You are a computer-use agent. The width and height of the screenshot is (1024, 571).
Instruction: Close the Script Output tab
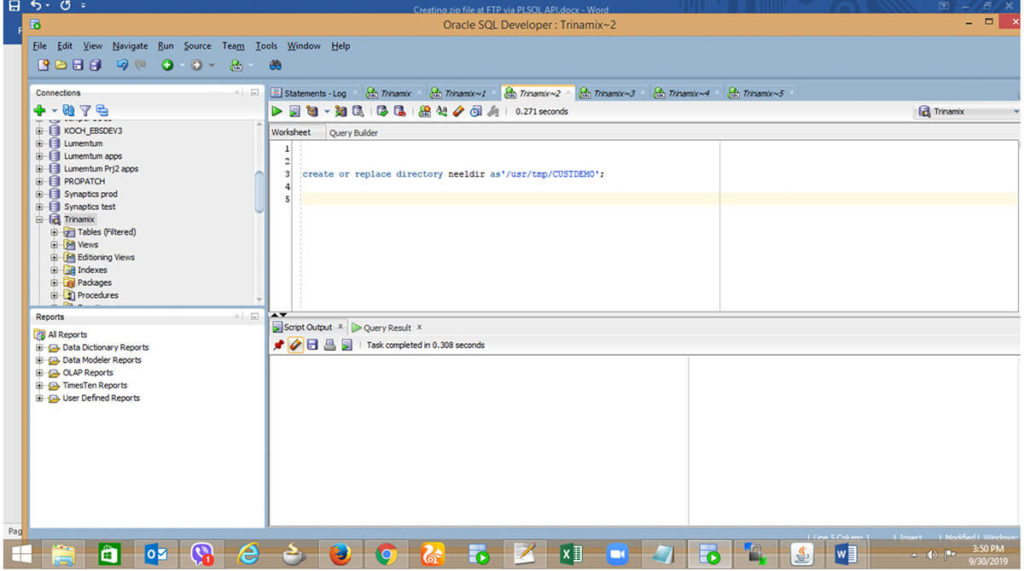(x=340, y=327)
